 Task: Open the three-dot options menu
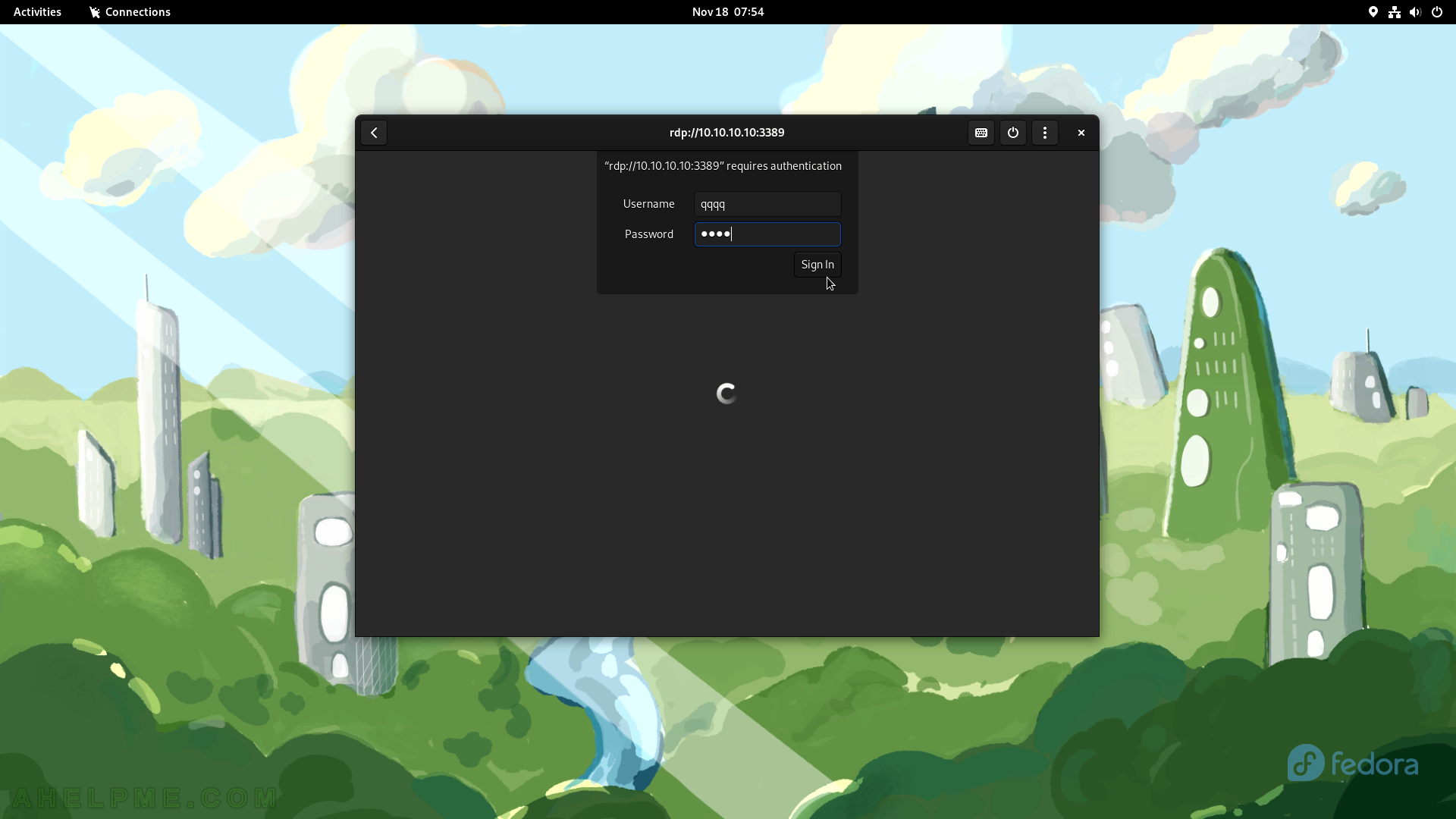point(1045,133)
